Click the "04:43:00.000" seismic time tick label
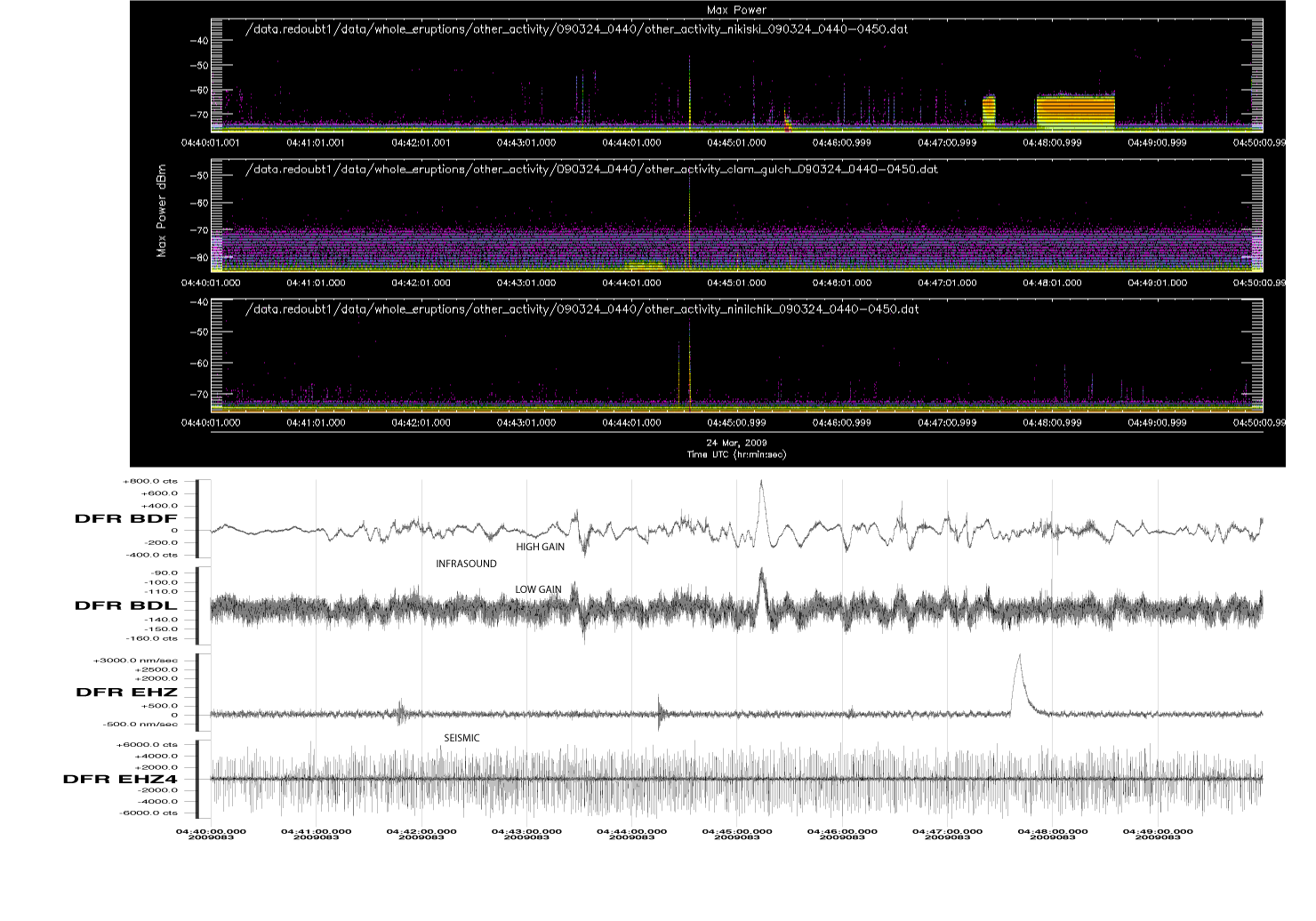 coord(526,831)
